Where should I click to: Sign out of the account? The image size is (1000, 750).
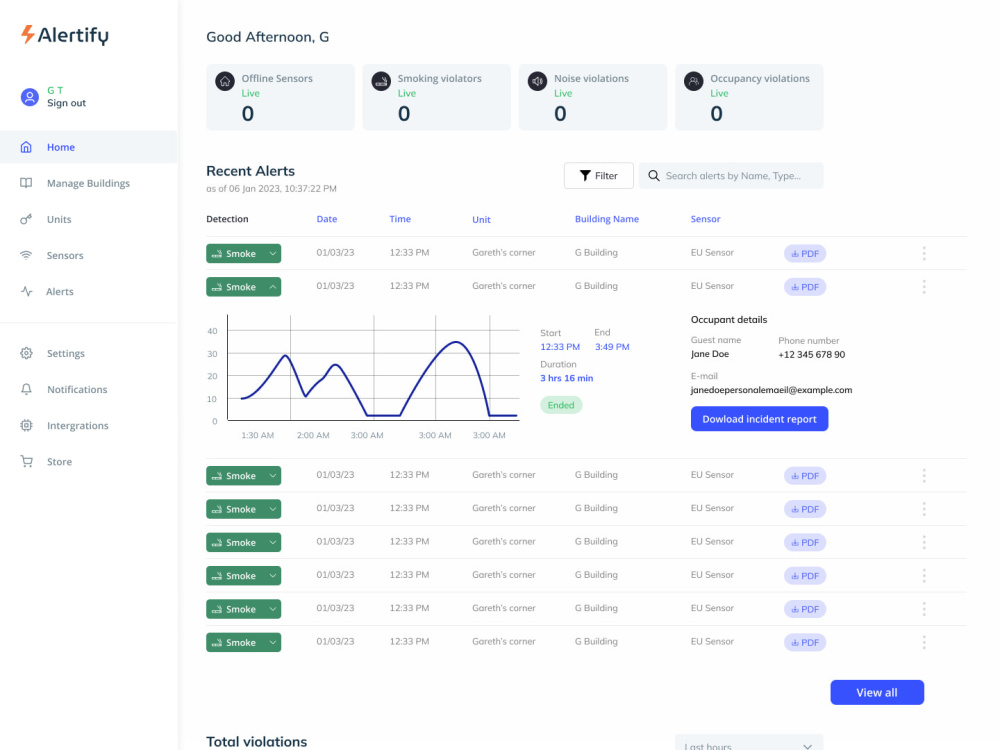(66, 103)
